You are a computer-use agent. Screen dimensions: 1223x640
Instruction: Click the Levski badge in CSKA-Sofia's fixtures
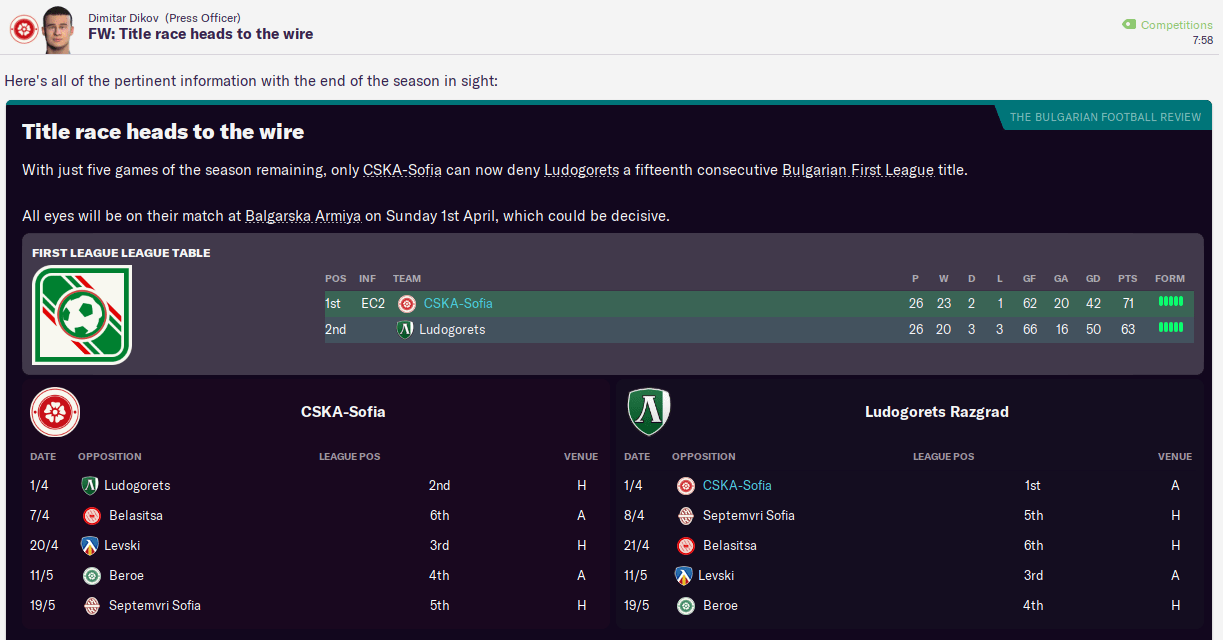pos(91,545)
